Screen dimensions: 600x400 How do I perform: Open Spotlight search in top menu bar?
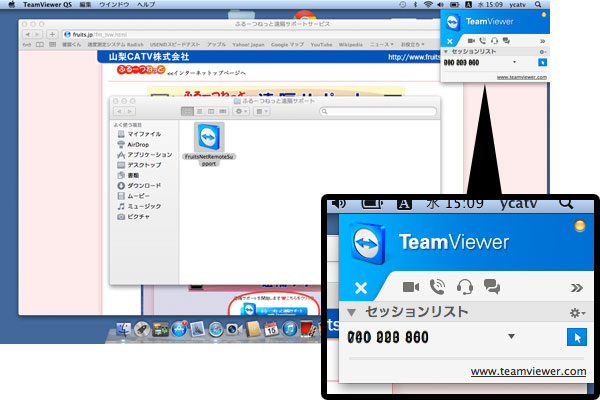coord(538,5)
